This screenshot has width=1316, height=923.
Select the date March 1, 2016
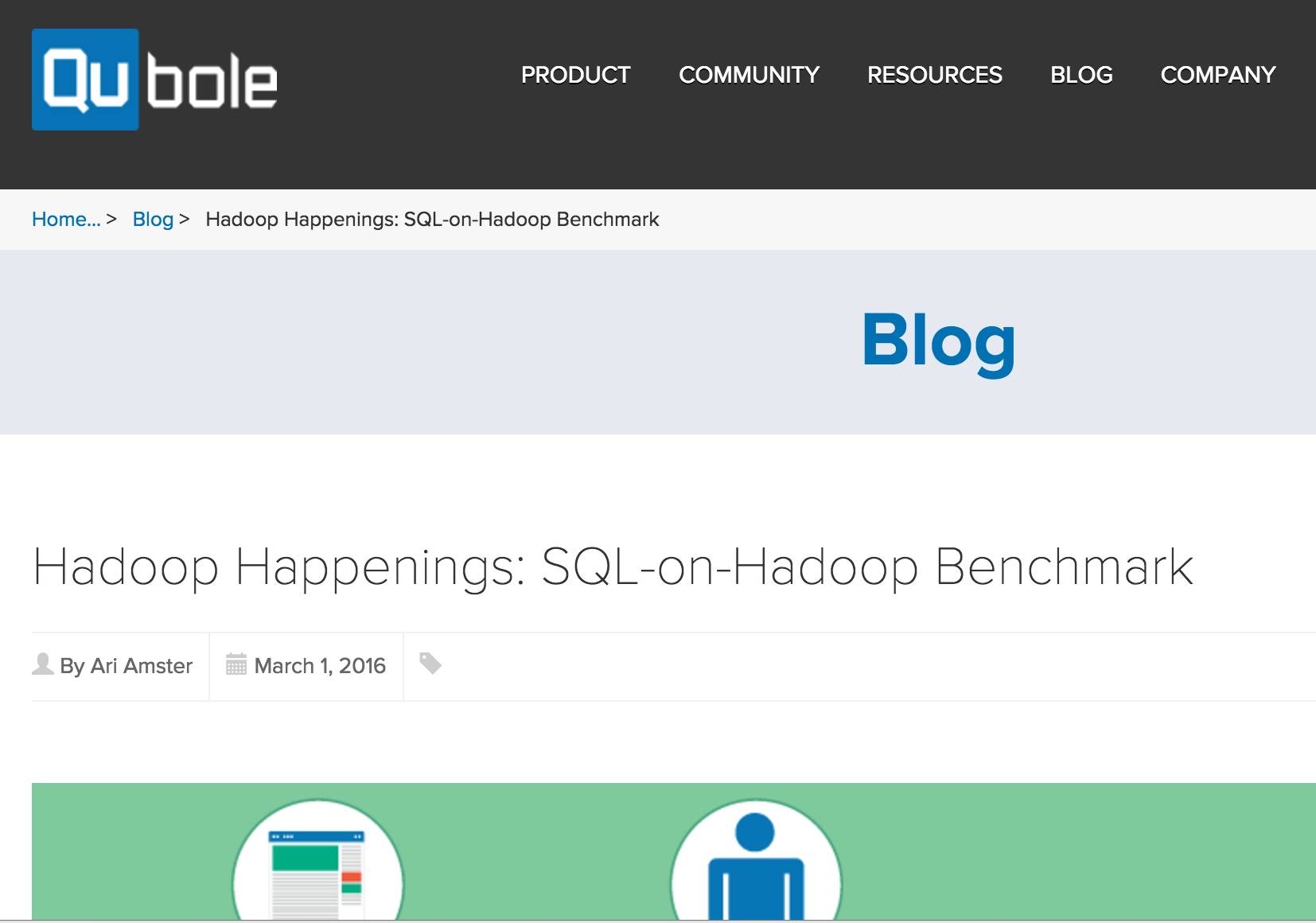320,665
